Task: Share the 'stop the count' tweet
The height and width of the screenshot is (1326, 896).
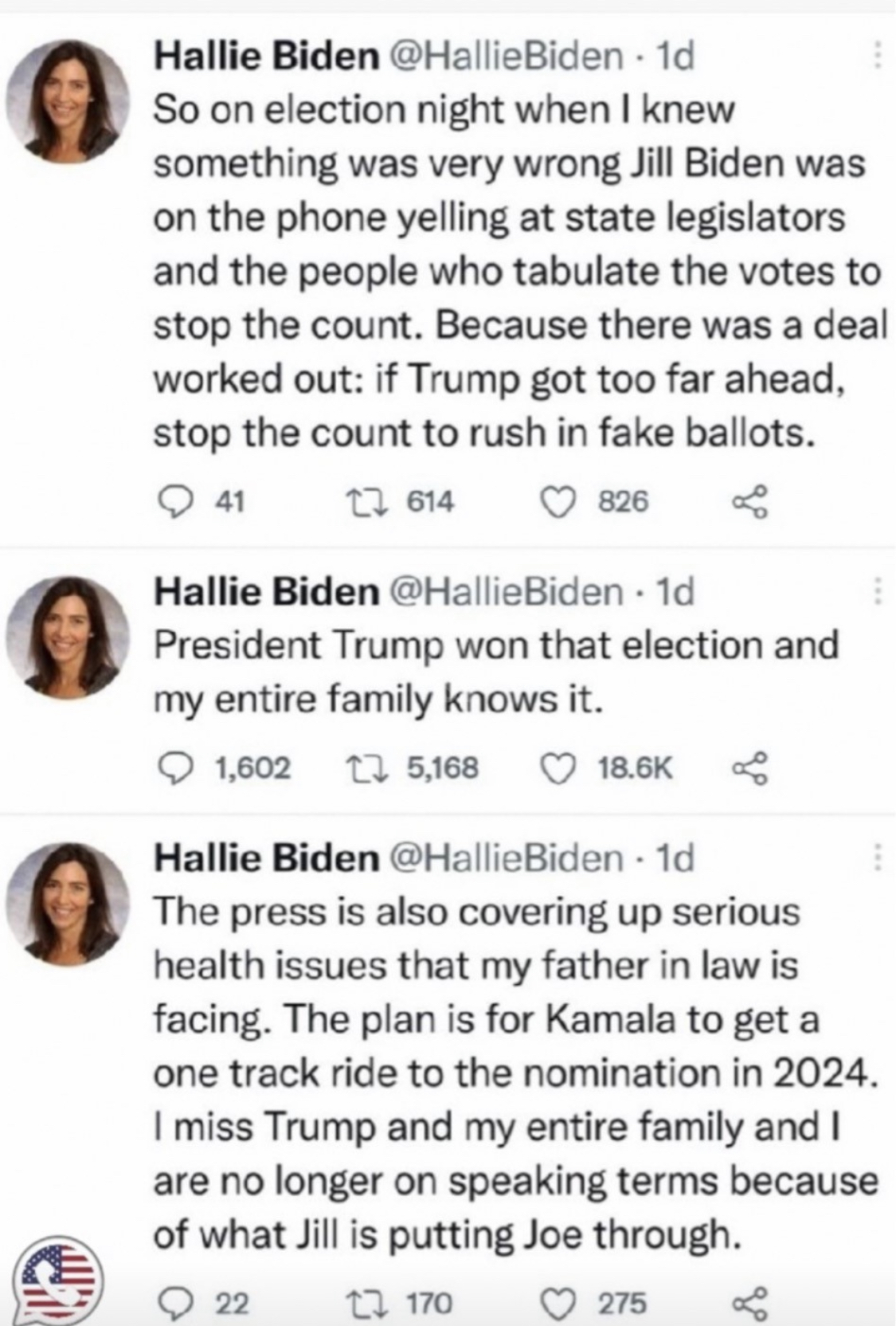Action: tap(750, 502)
